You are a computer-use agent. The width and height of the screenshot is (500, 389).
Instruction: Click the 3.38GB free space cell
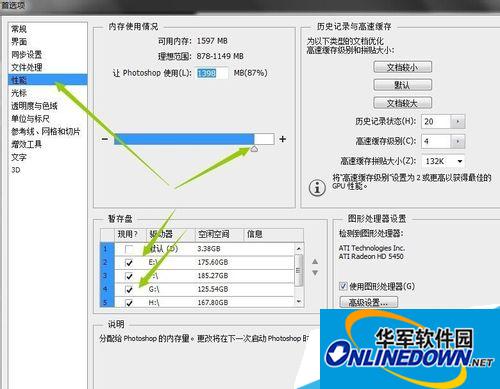[x=209, y=249]
